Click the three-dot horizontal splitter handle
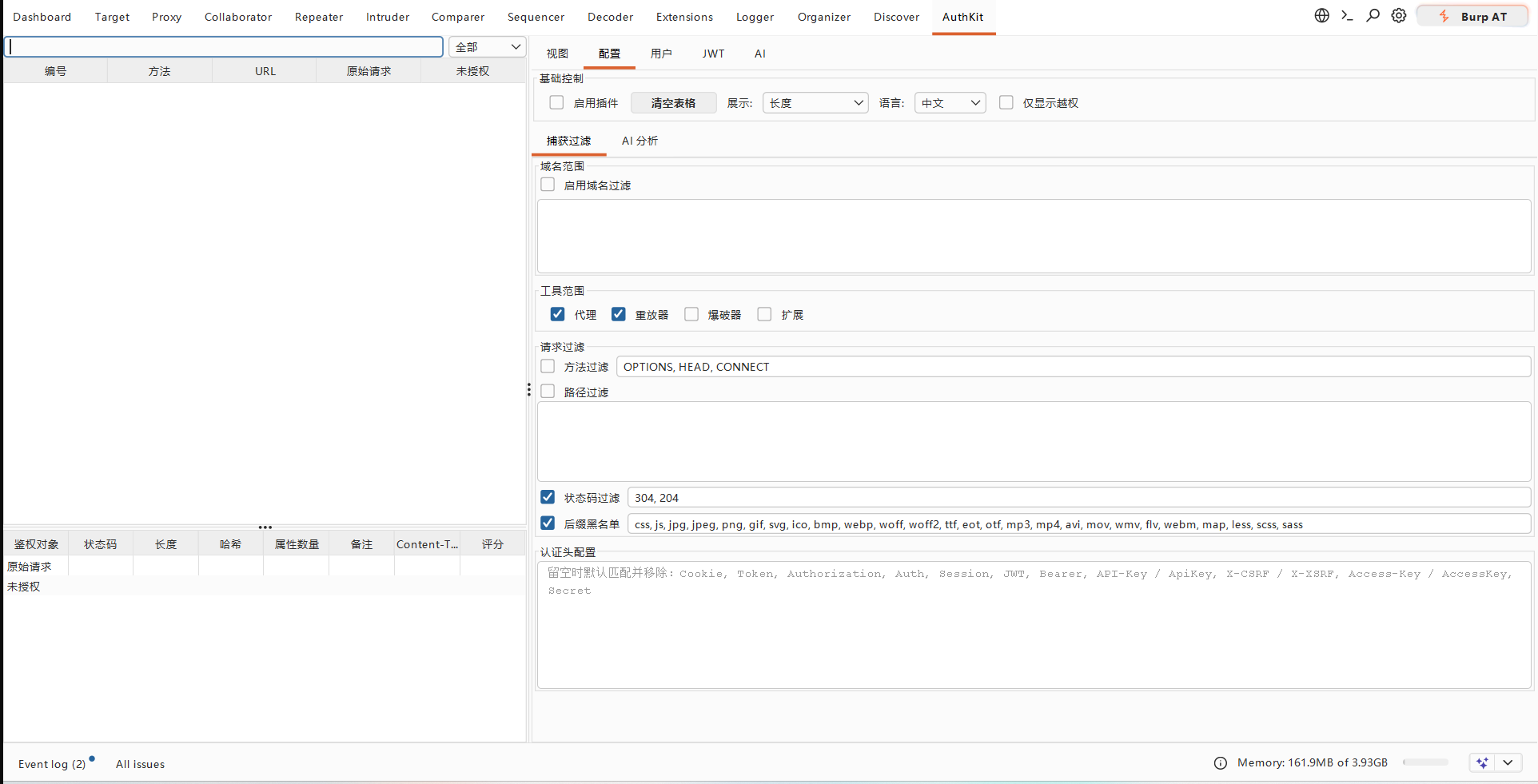 (265, 527)
